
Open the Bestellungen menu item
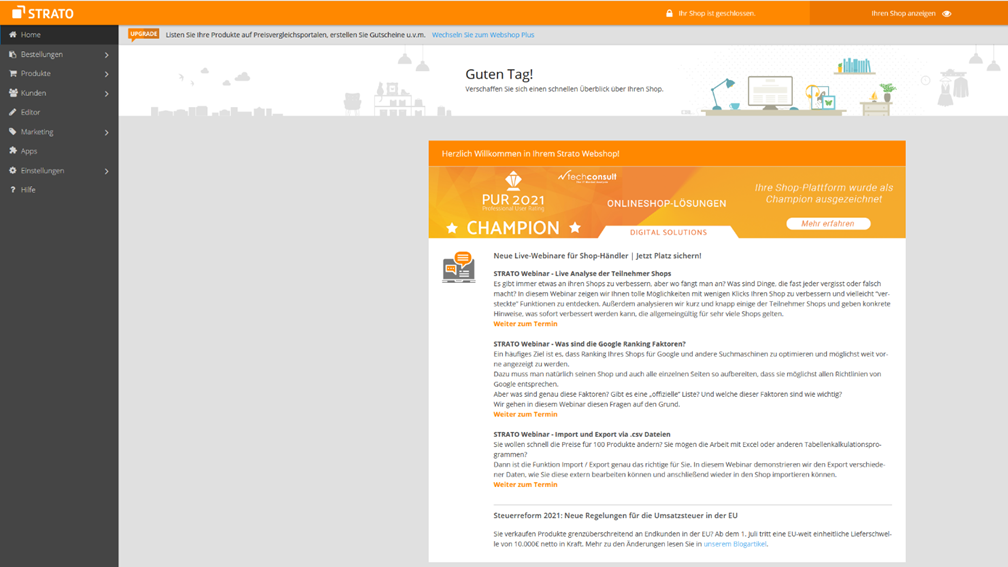point(59,54)
